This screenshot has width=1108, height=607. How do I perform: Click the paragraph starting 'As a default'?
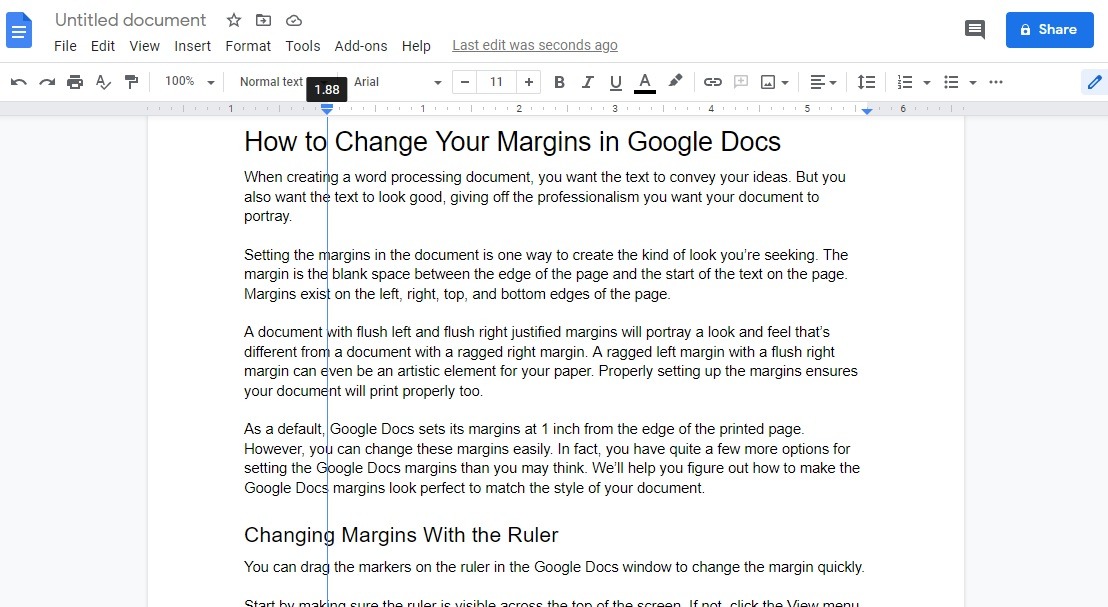(552, 459)
